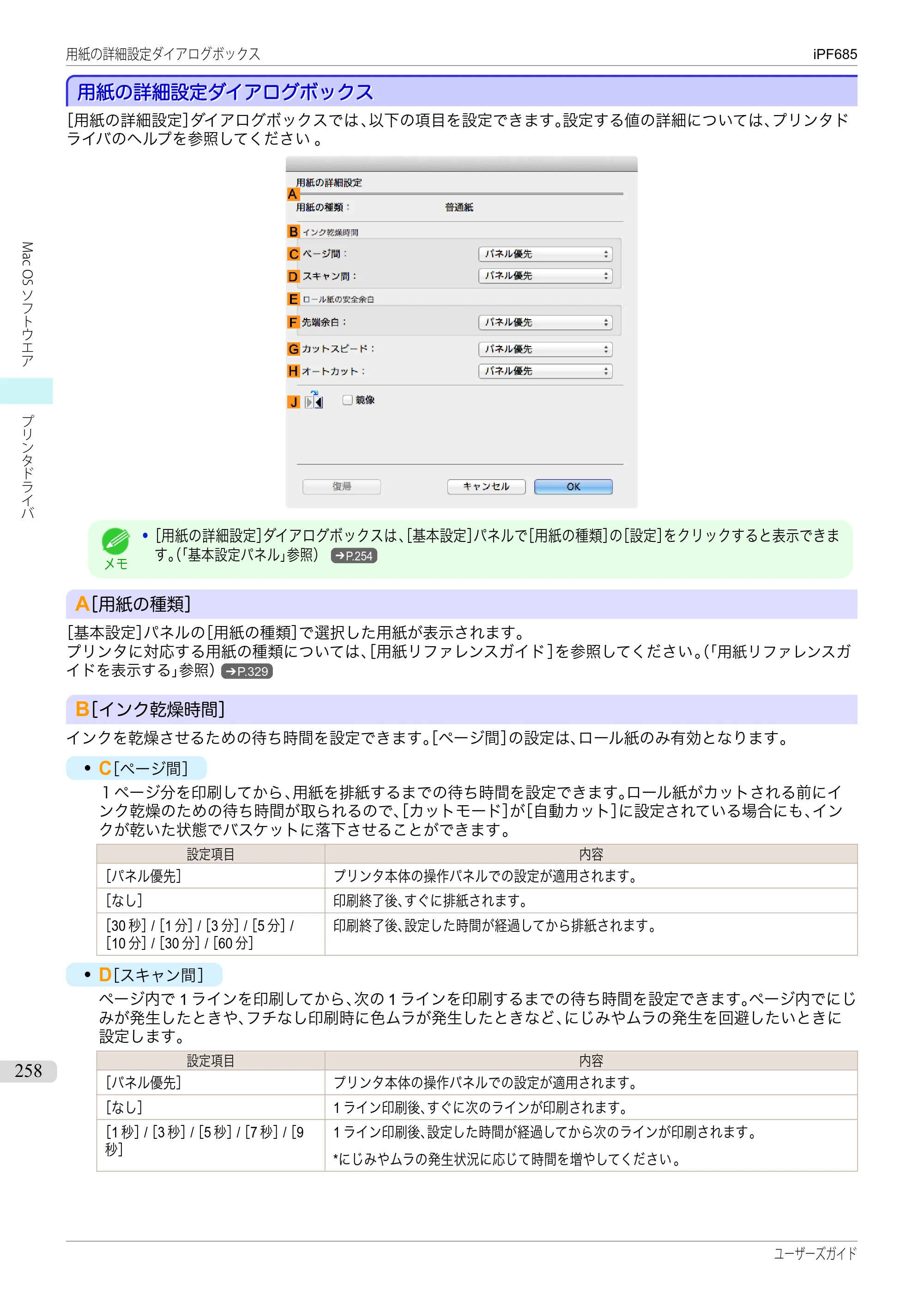Click the D[スキャン間] subsection heading
Screen dimensions: 924x1307
(x=151, y=975)
